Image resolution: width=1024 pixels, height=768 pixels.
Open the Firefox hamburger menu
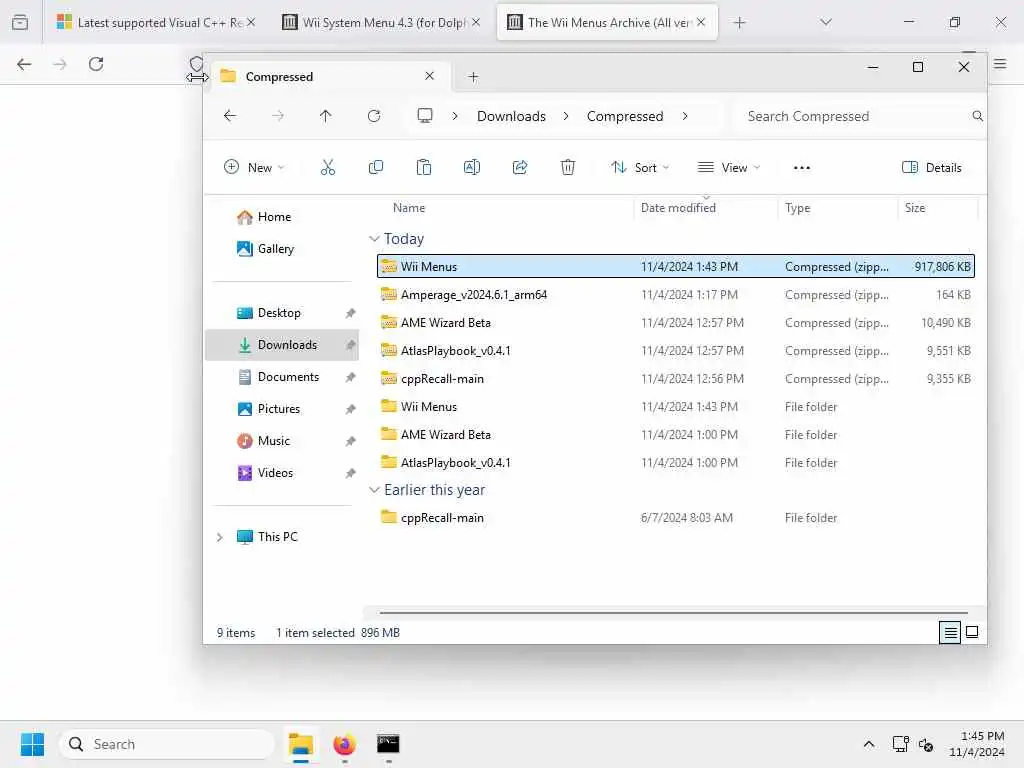coord(1000,64)
